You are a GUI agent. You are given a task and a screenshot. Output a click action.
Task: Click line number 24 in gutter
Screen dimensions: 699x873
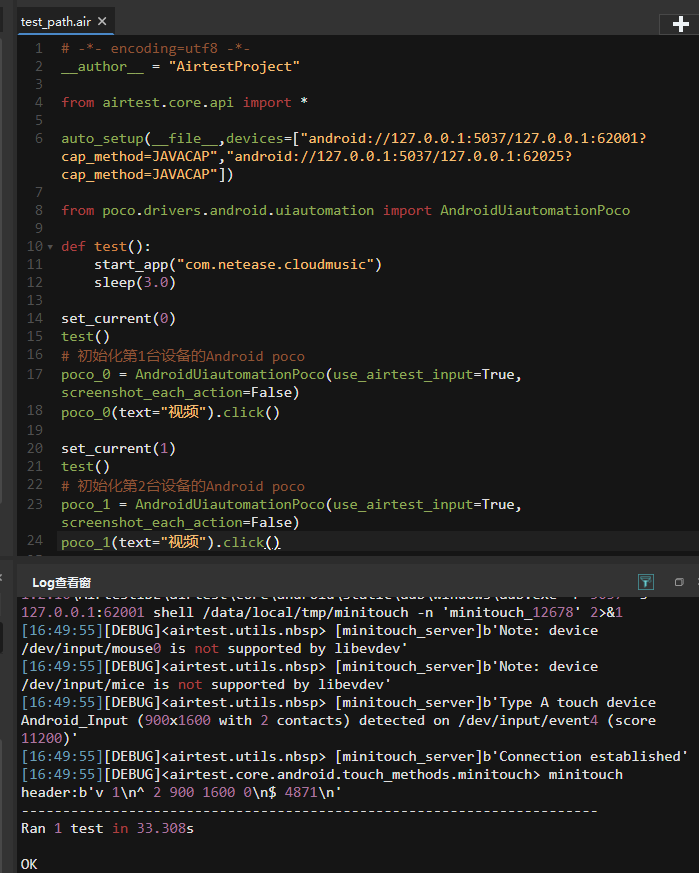click(x=35, y=540)
